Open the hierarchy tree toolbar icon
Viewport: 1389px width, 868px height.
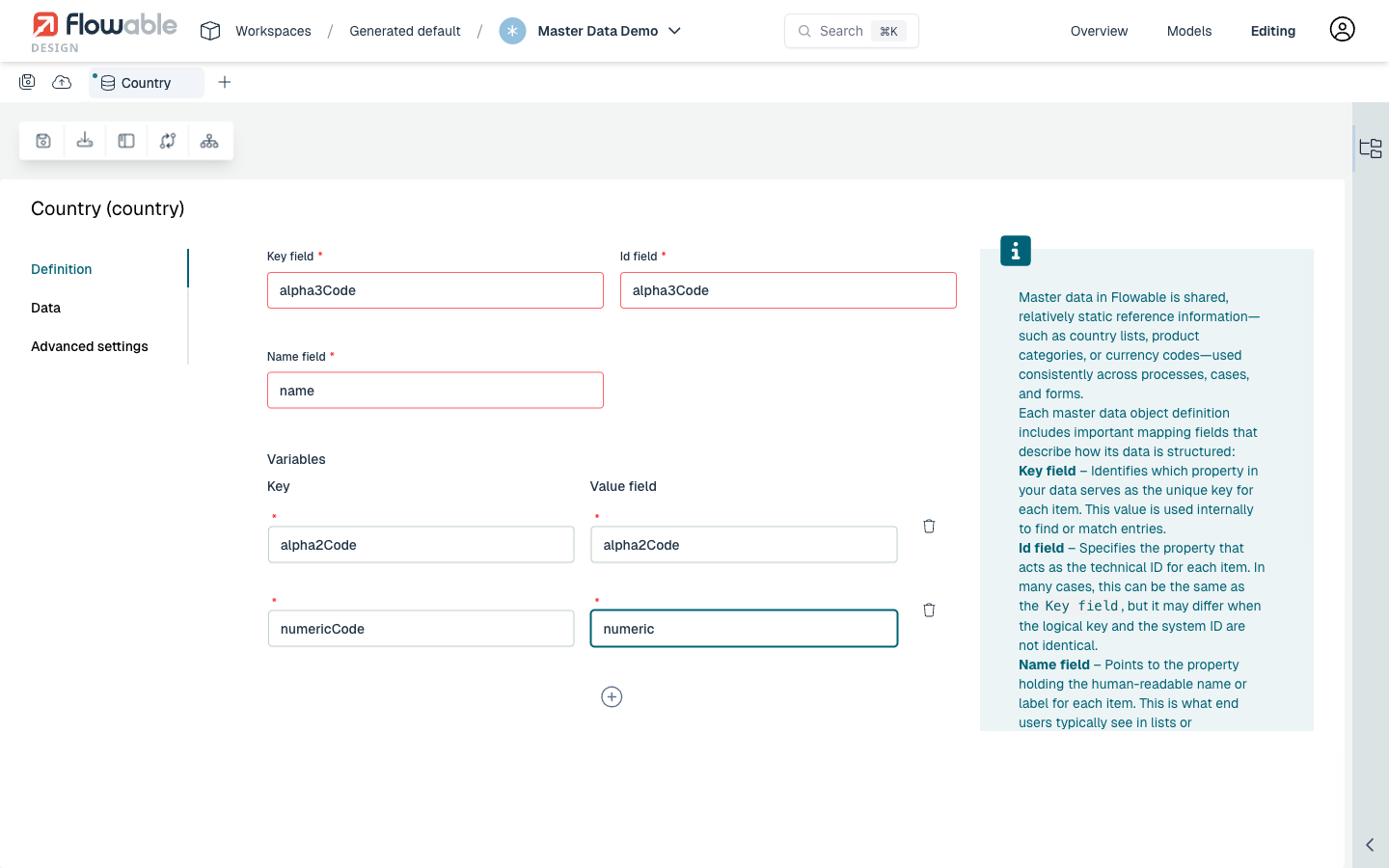[209, 141]
